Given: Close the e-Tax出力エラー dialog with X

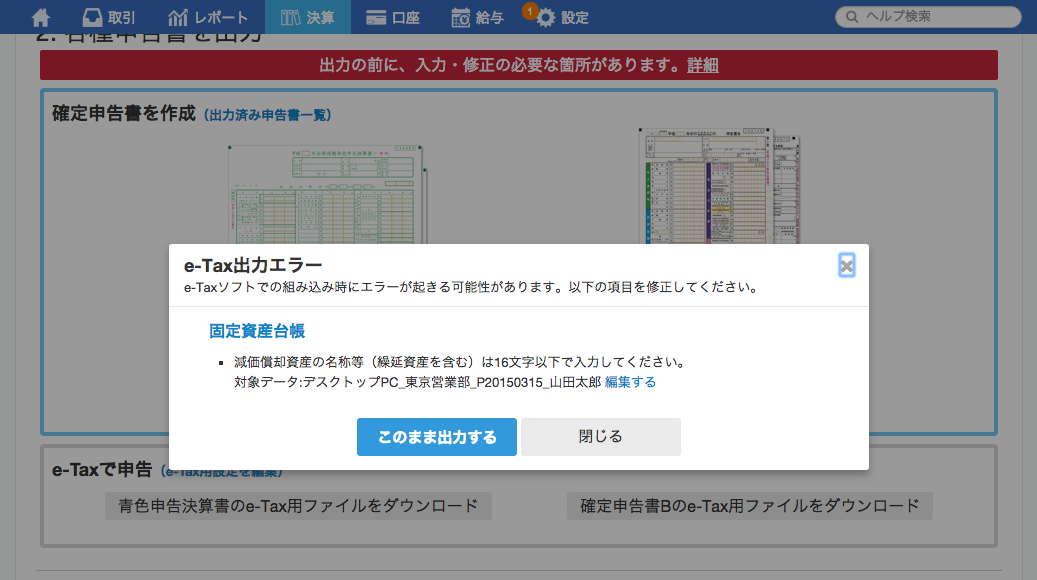Looking at the screenshot, I should click(847, 266).
